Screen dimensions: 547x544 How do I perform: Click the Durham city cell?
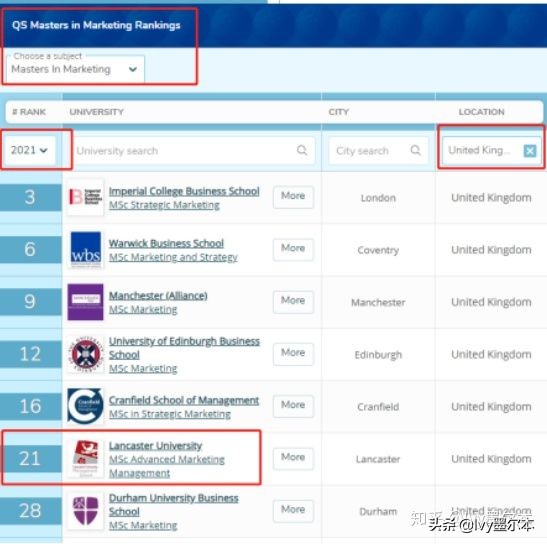tap(378, 512)
